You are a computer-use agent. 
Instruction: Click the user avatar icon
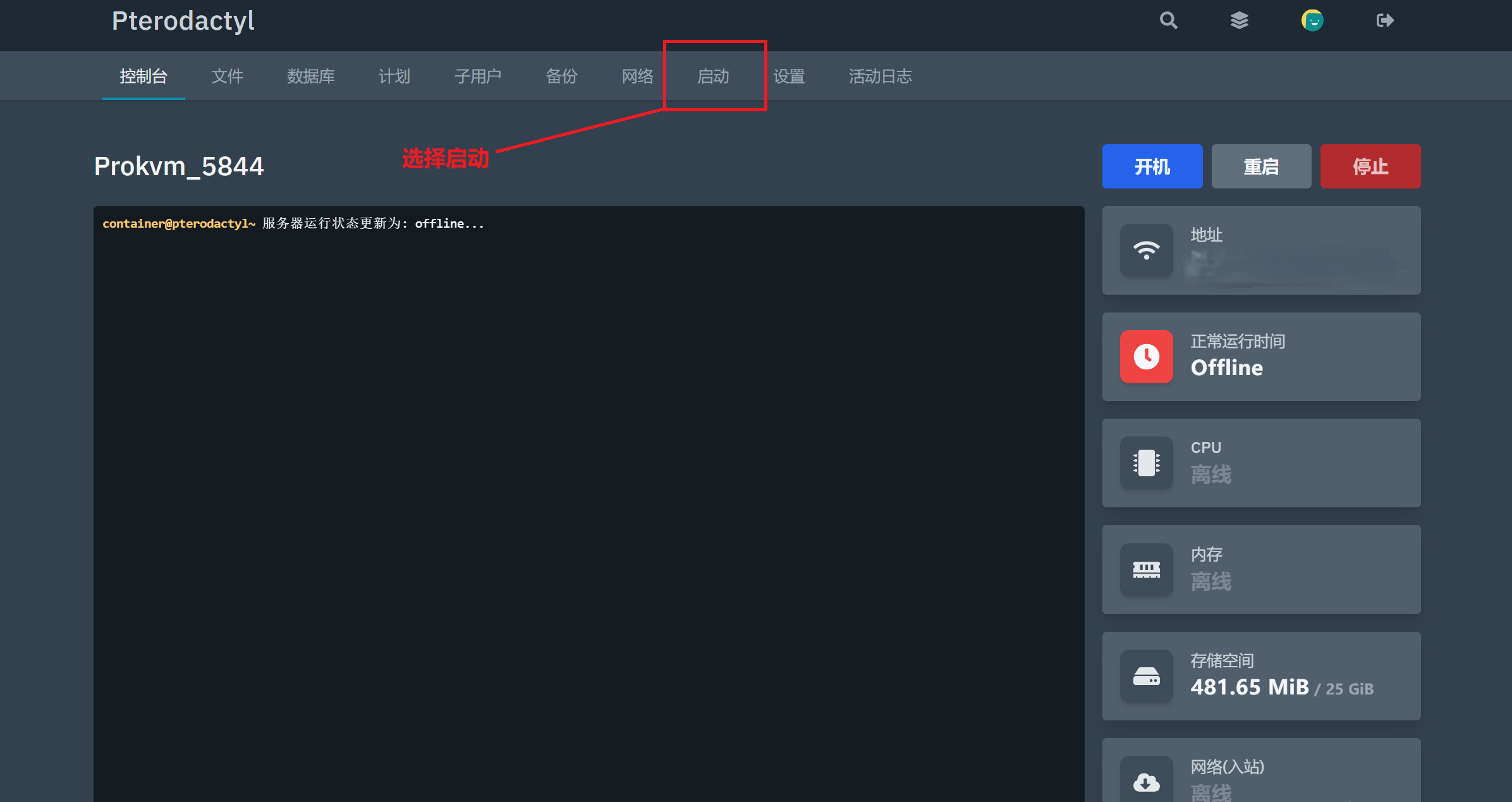pos(1312,21)
